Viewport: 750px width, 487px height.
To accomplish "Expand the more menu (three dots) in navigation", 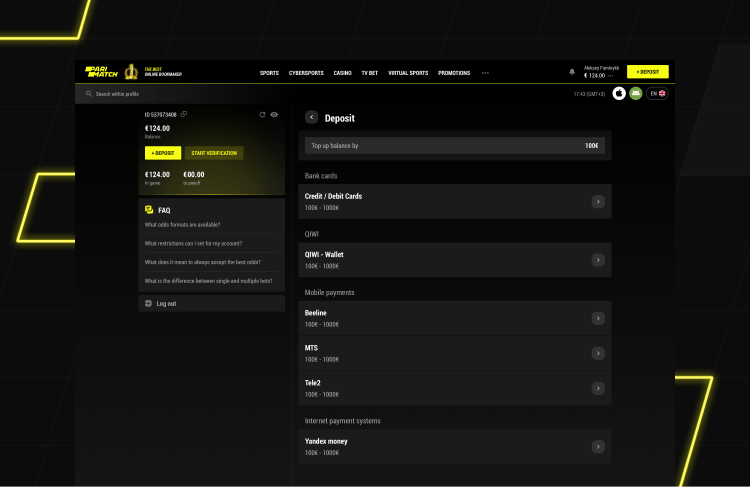I will 485,73.
